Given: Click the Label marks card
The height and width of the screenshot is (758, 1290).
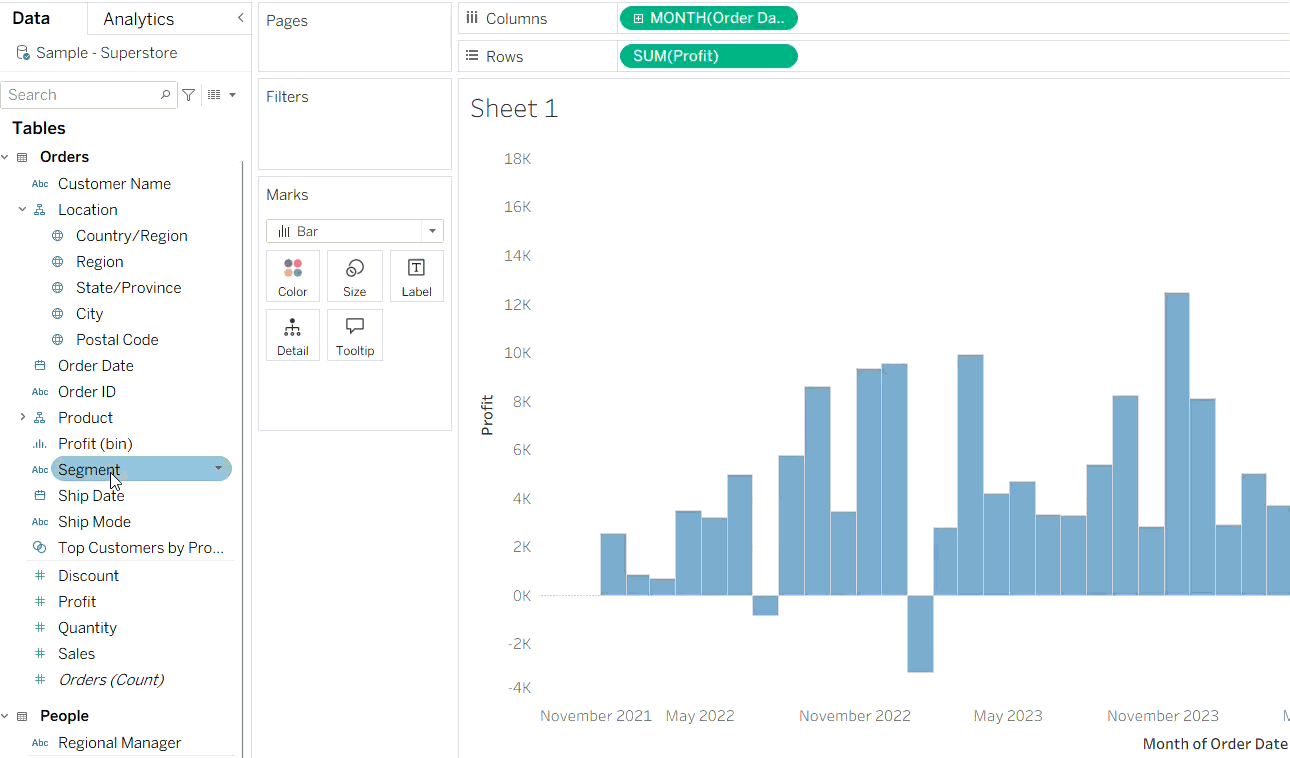Looking at the screenshot, I should tap(416, 276).
